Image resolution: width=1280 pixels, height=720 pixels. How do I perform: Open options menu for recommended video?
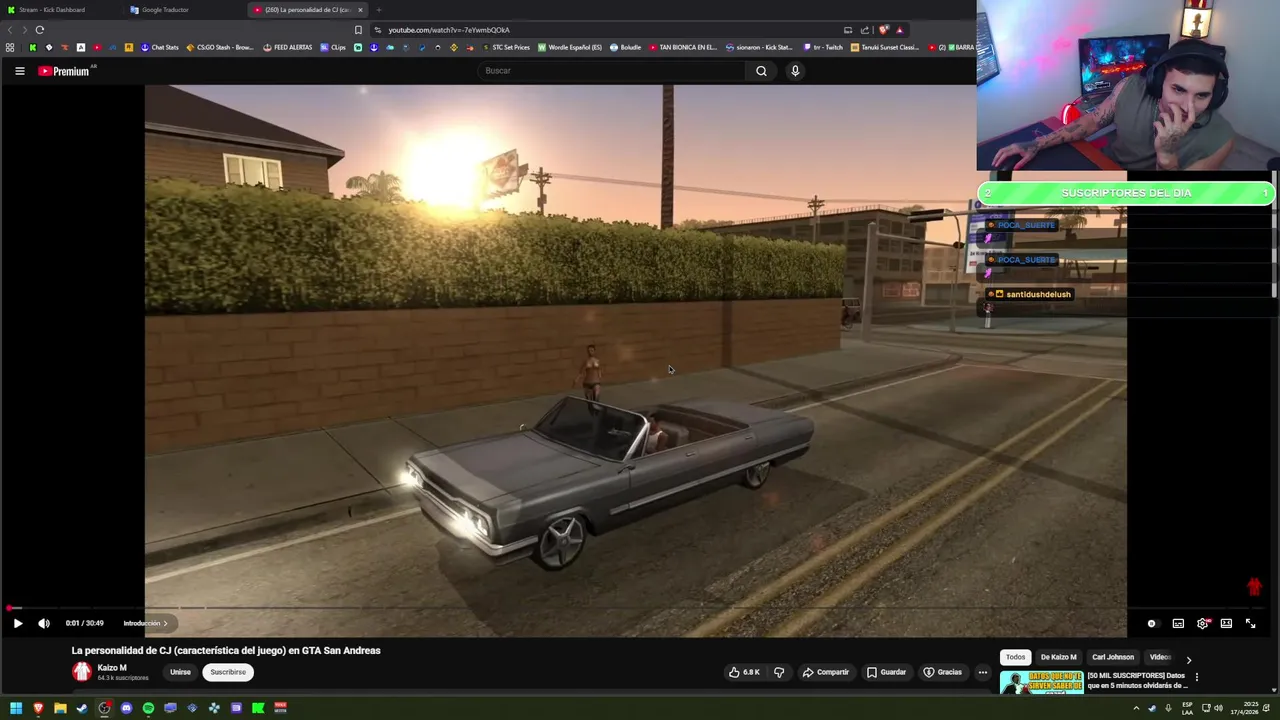click(x=1196, y=677)
